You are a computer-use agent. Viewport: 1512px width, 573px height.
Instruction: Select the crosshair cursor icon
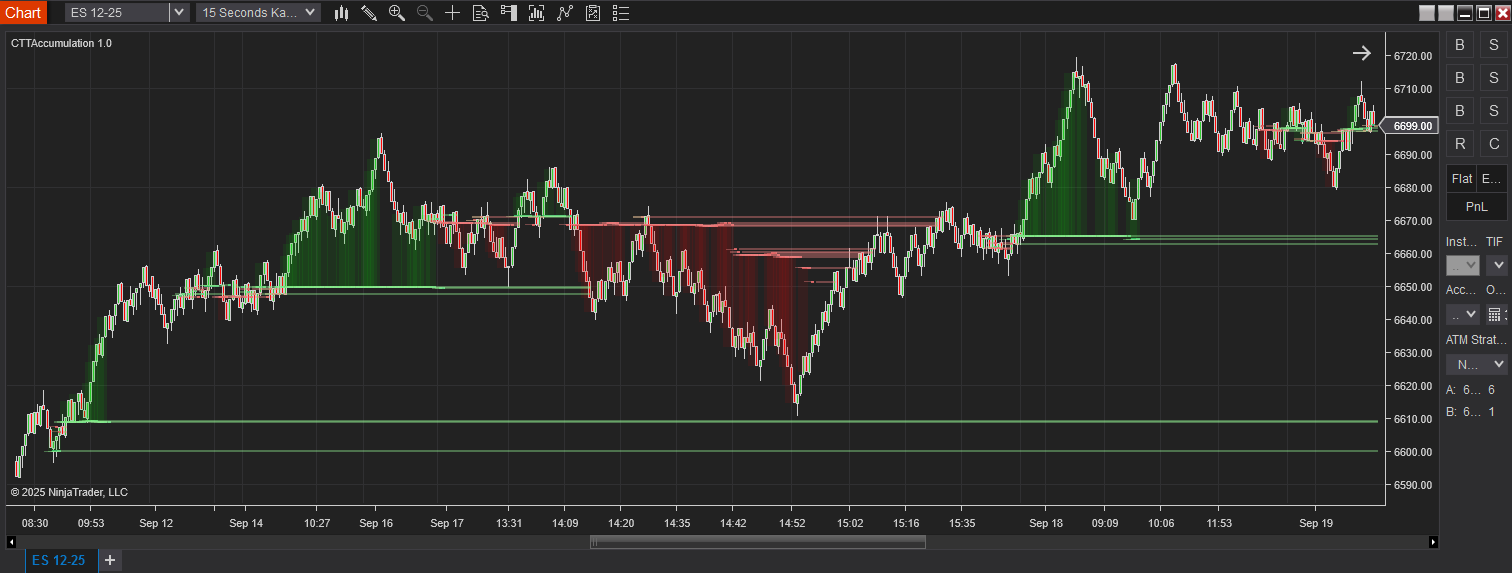point(453,13)
